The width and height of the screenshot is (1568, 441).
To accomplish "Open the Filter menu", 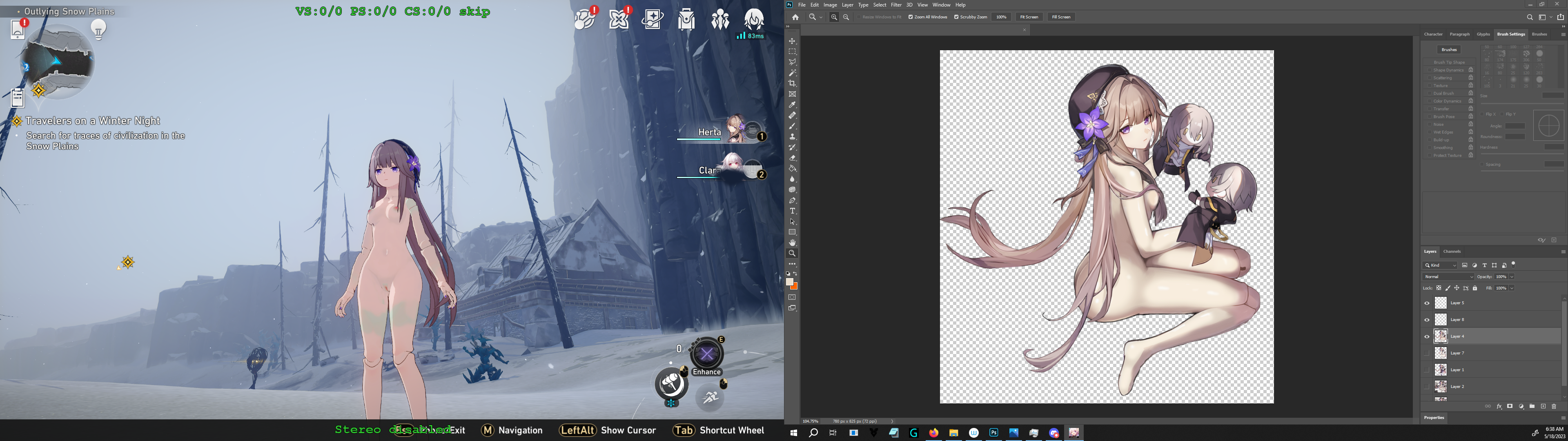I will point(896,5).
